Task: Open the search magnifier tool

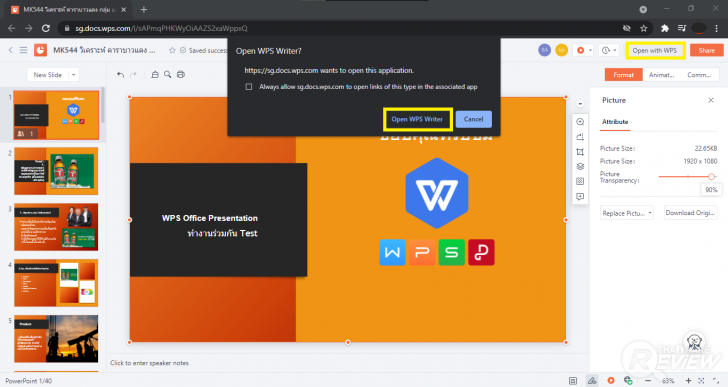Action: pyautogui.click(x=168, y=75)
